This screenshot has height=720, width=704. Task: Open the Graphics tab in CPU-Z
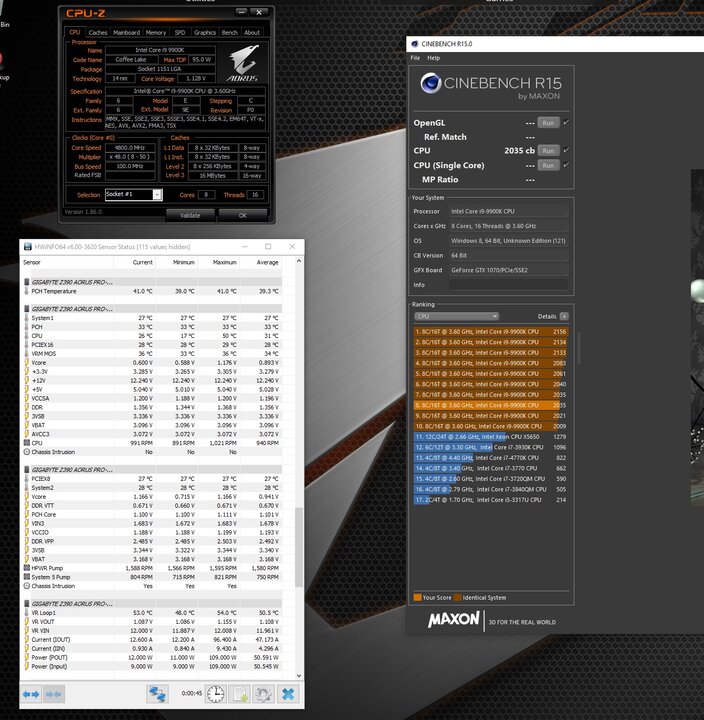pyautogui.click(x=205, y=33)
